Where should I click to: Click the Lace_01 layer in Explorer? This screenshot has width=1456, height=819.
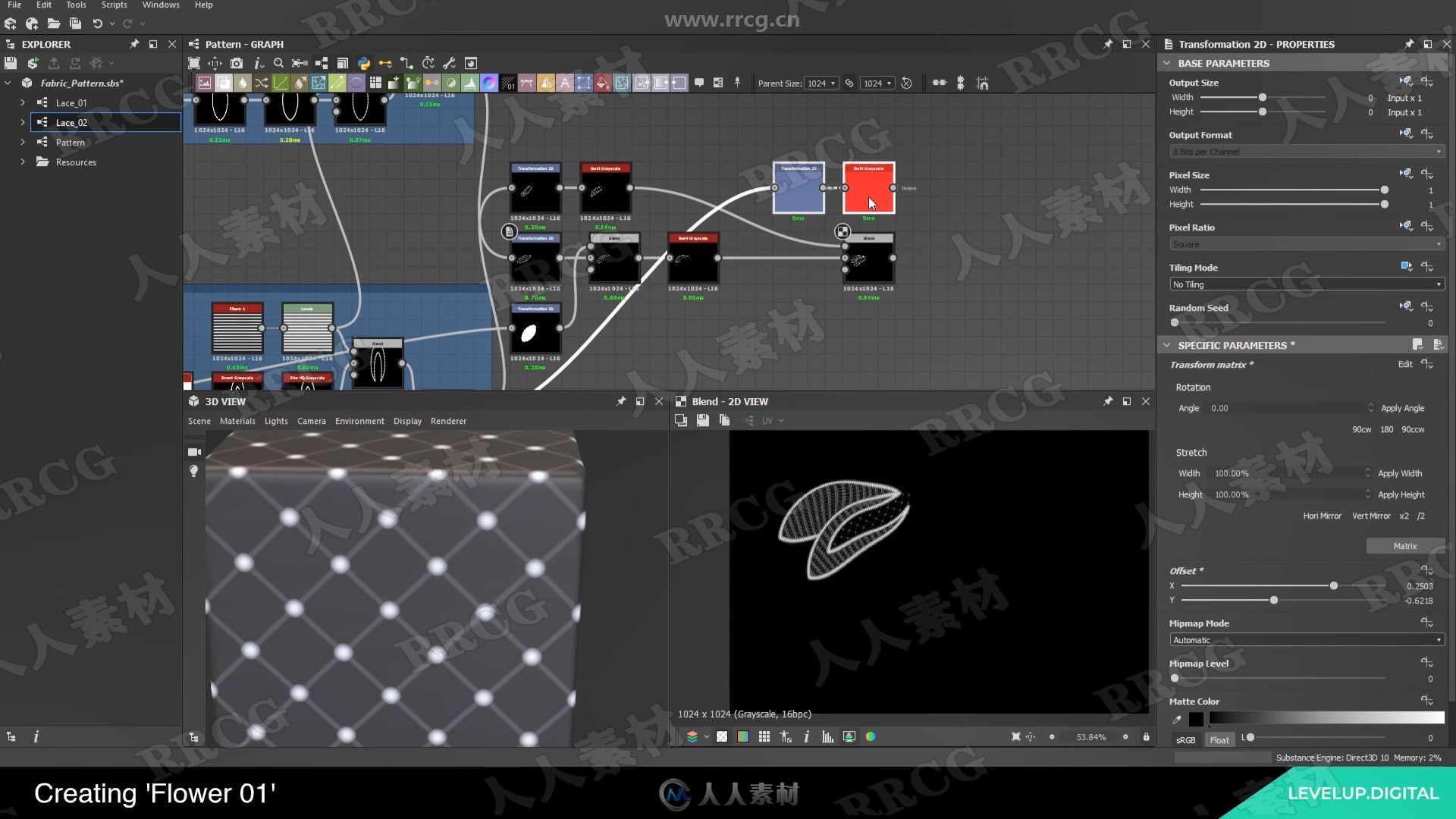(71, 102)
